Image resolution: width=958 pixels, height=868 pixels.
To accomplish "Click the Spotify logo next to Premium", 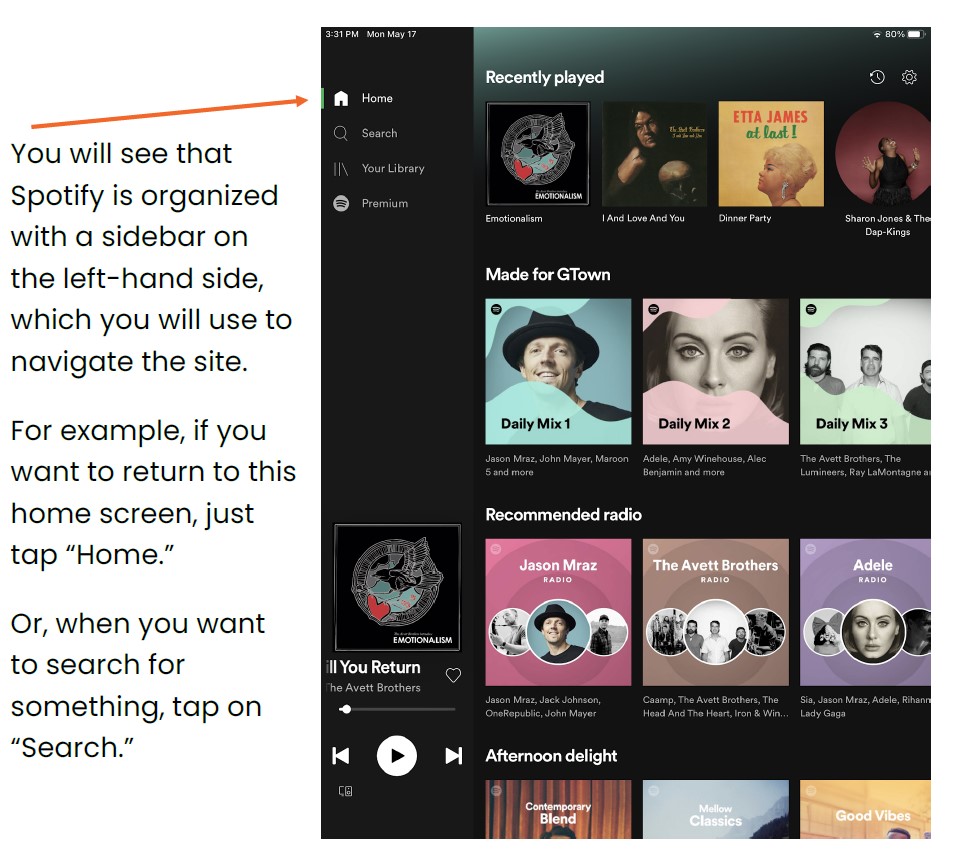I will (341, 203).
